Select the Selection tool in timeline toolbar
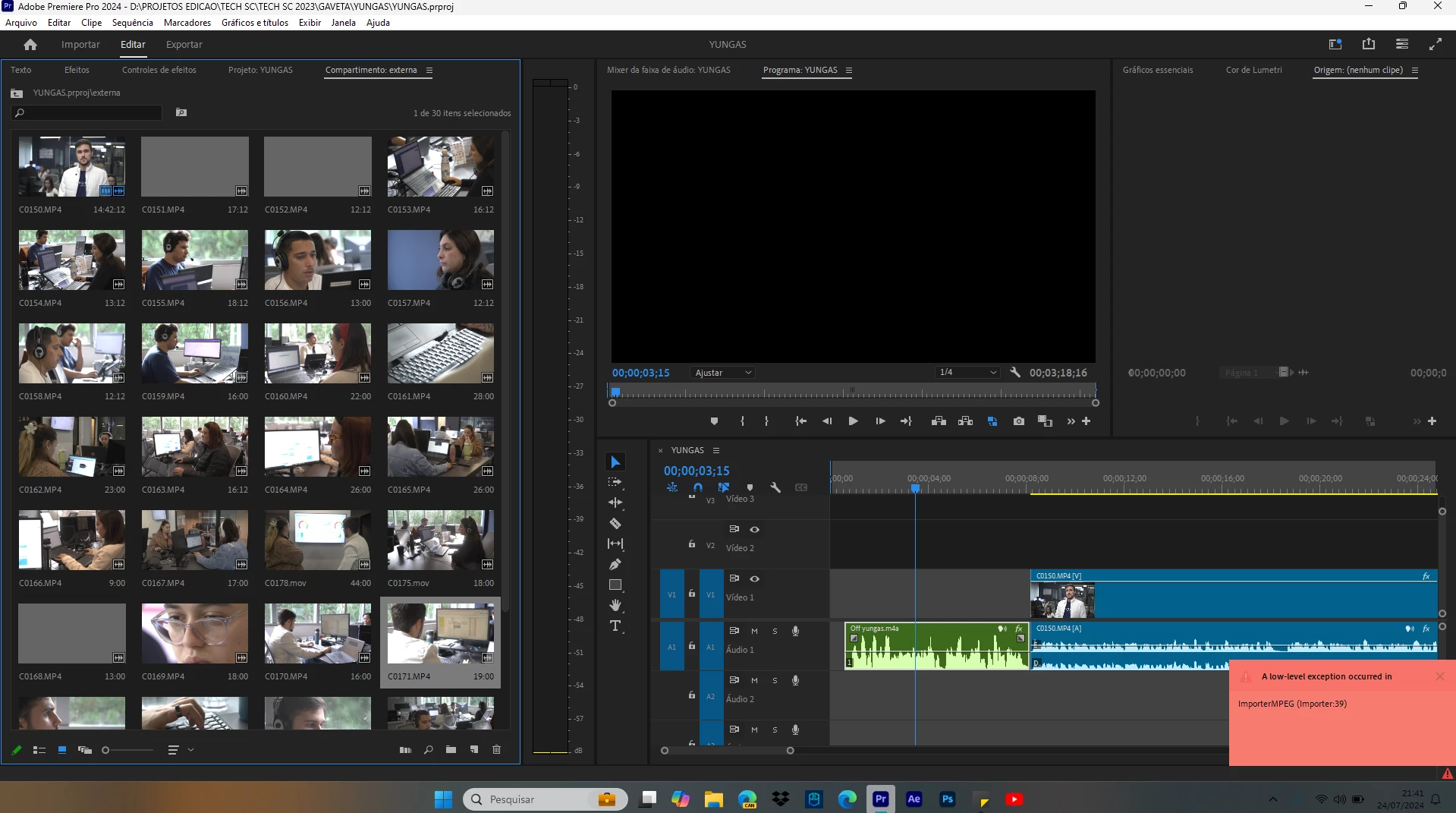This screenshot has width=1456, height=813. click(x=615, y=462)
